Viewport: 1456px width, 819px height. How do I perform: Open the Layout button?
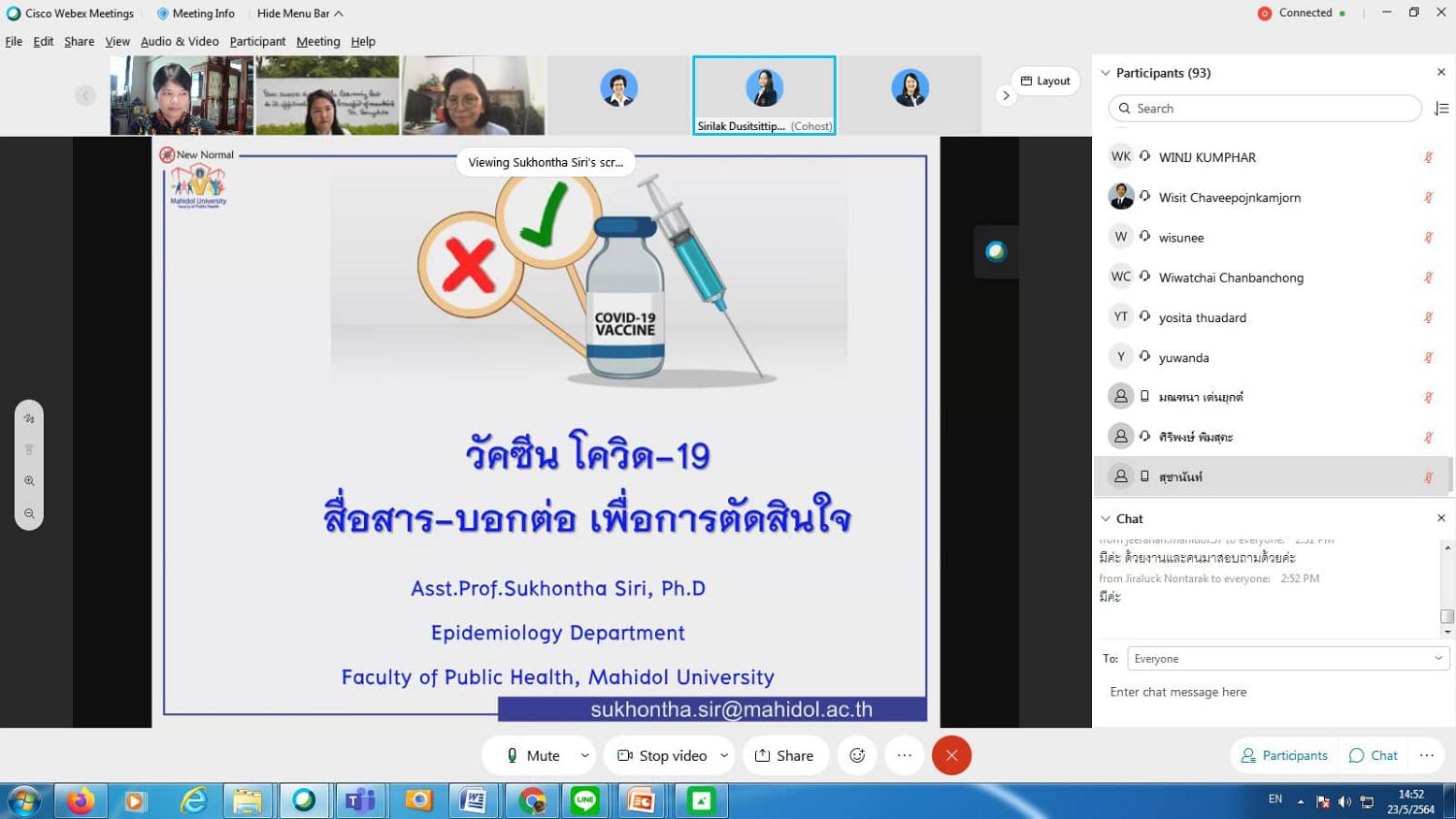tap(1045, 82)
